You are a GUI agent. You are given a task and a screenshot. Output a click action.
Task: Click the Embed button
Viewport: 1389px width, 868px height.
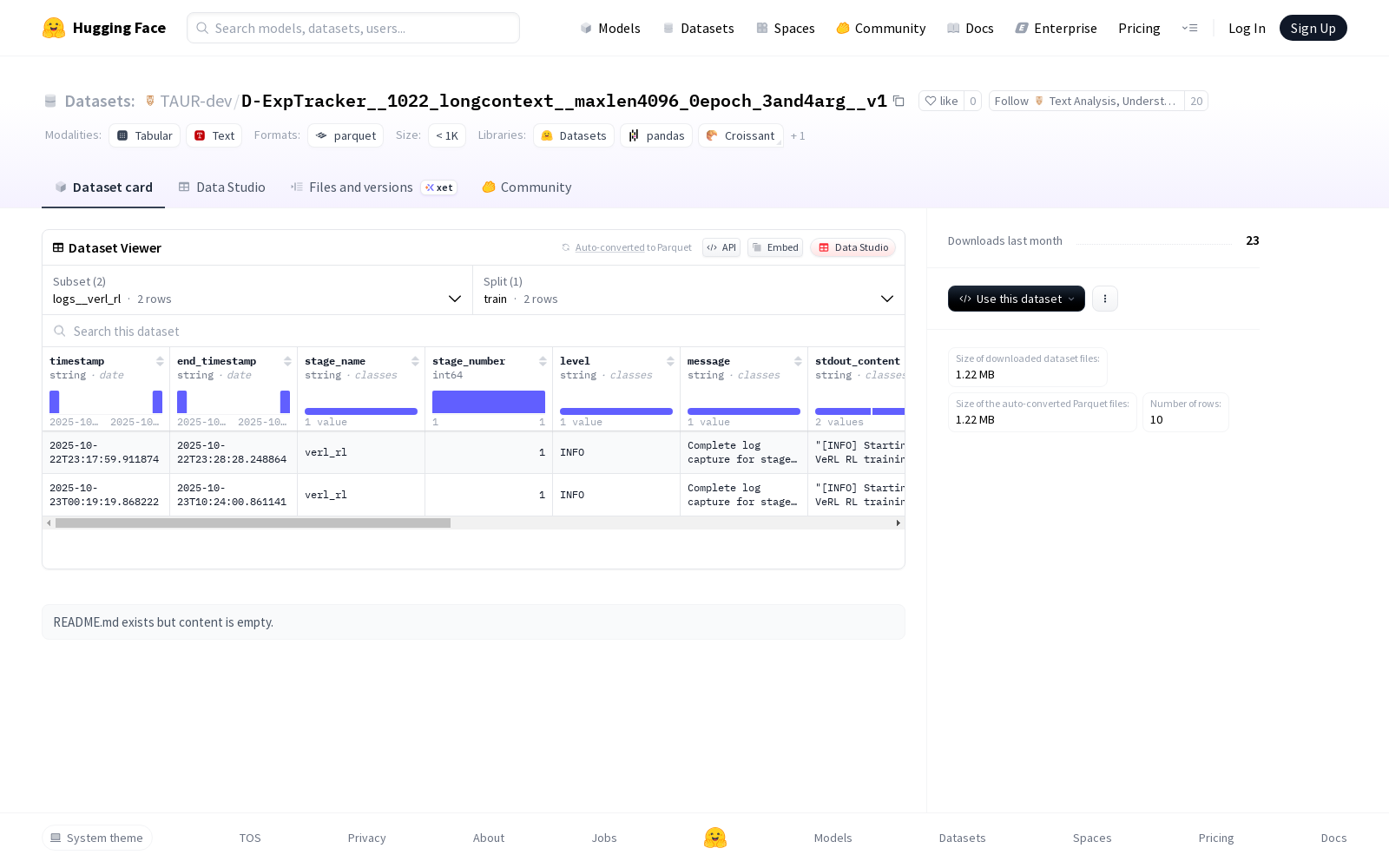coord(775,247)
